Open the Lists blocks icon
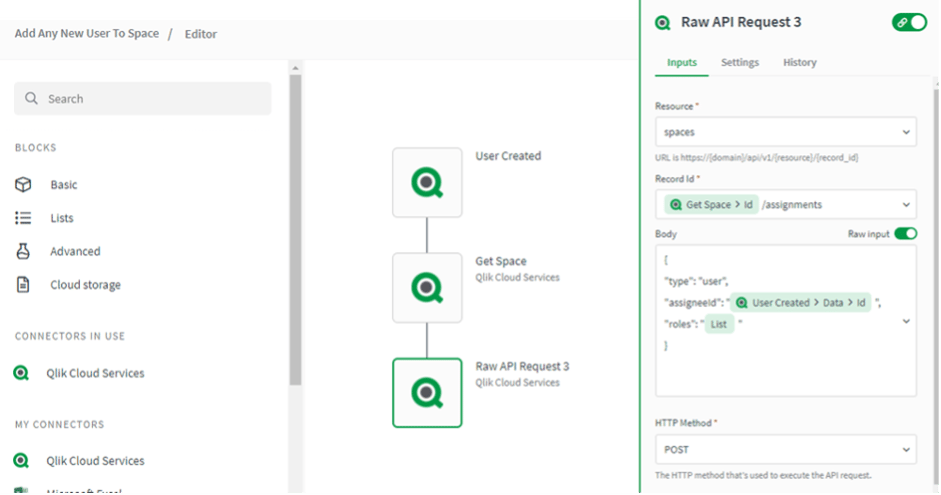The image size is (941, 495). [x=23, y=218]
